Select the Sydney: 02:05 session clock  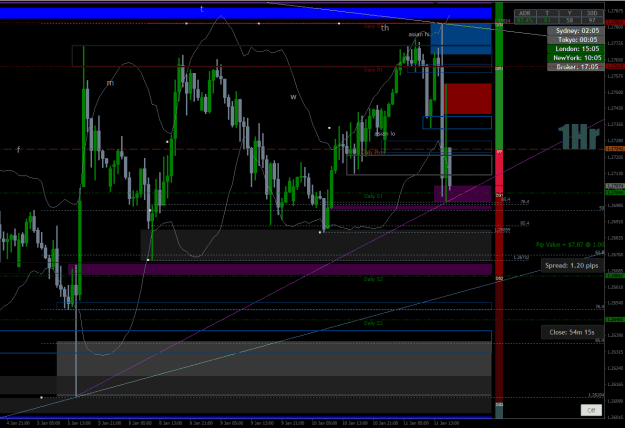coord(577,31)
